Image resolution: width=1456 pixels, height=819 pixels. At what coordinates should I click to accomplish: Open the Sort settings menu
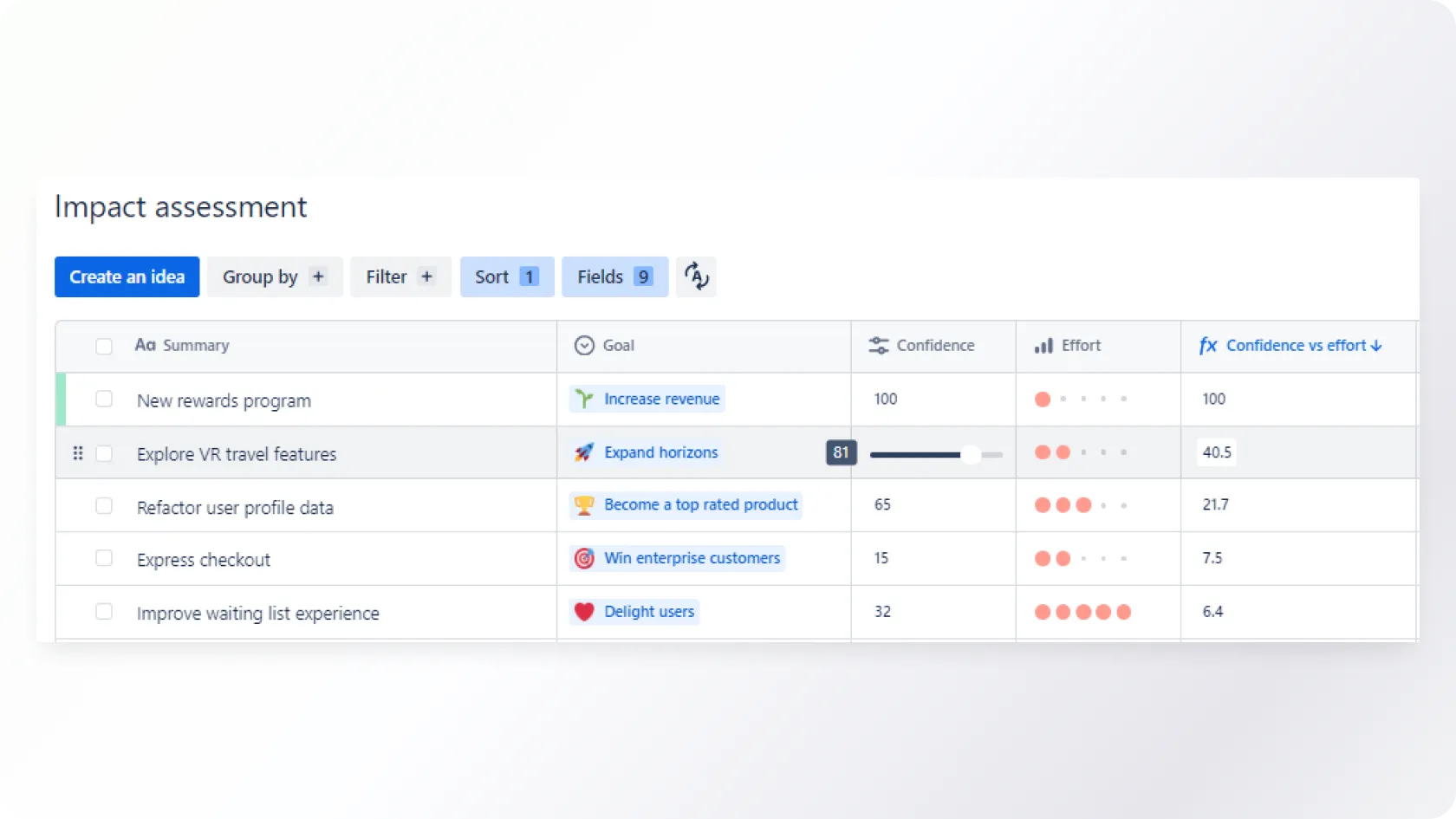(506, 276)
